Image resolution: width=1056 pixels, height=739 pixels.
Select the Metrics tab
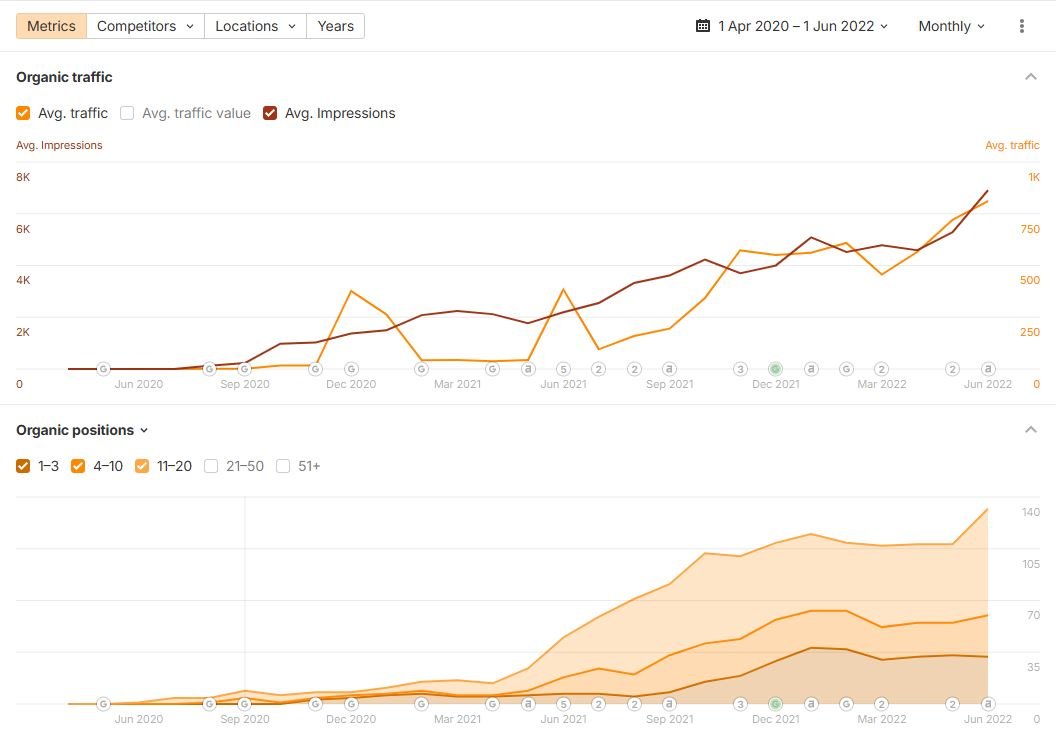point(51,26)
